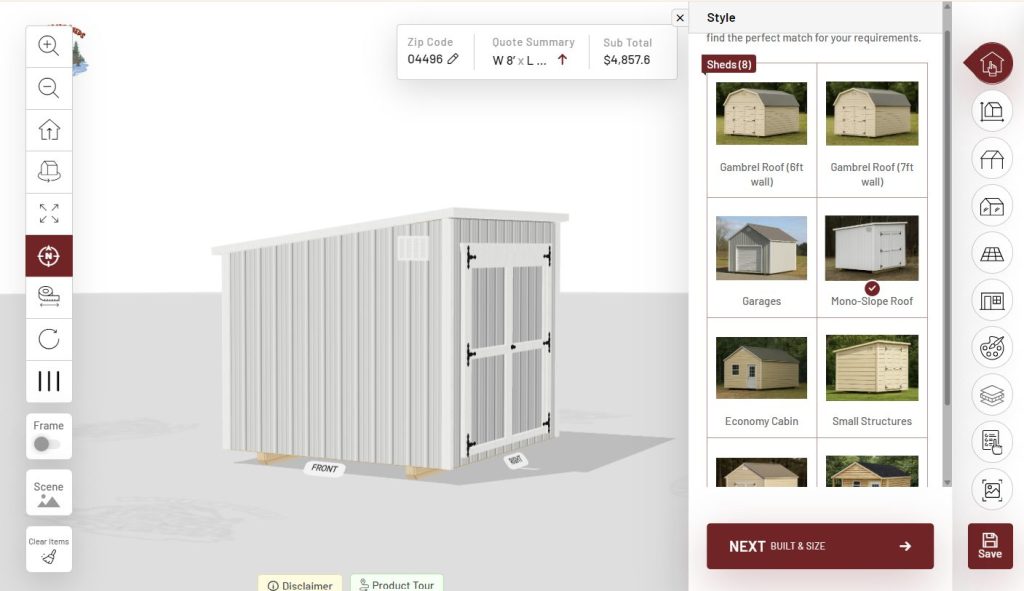Open the roof truss step icon
Image resolution: width=1024 pixels, height=591 pixels.
click(x=991, y=159)
